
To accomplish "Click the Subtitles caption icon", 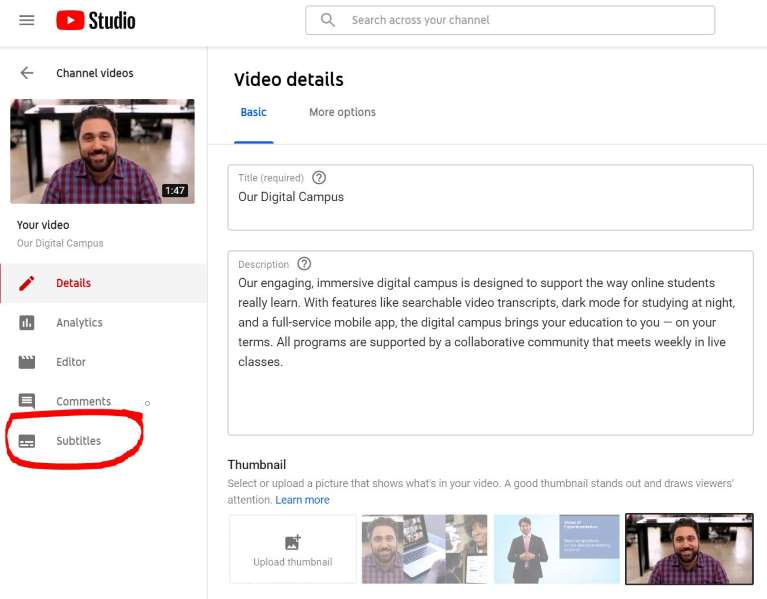I will 27,441.
